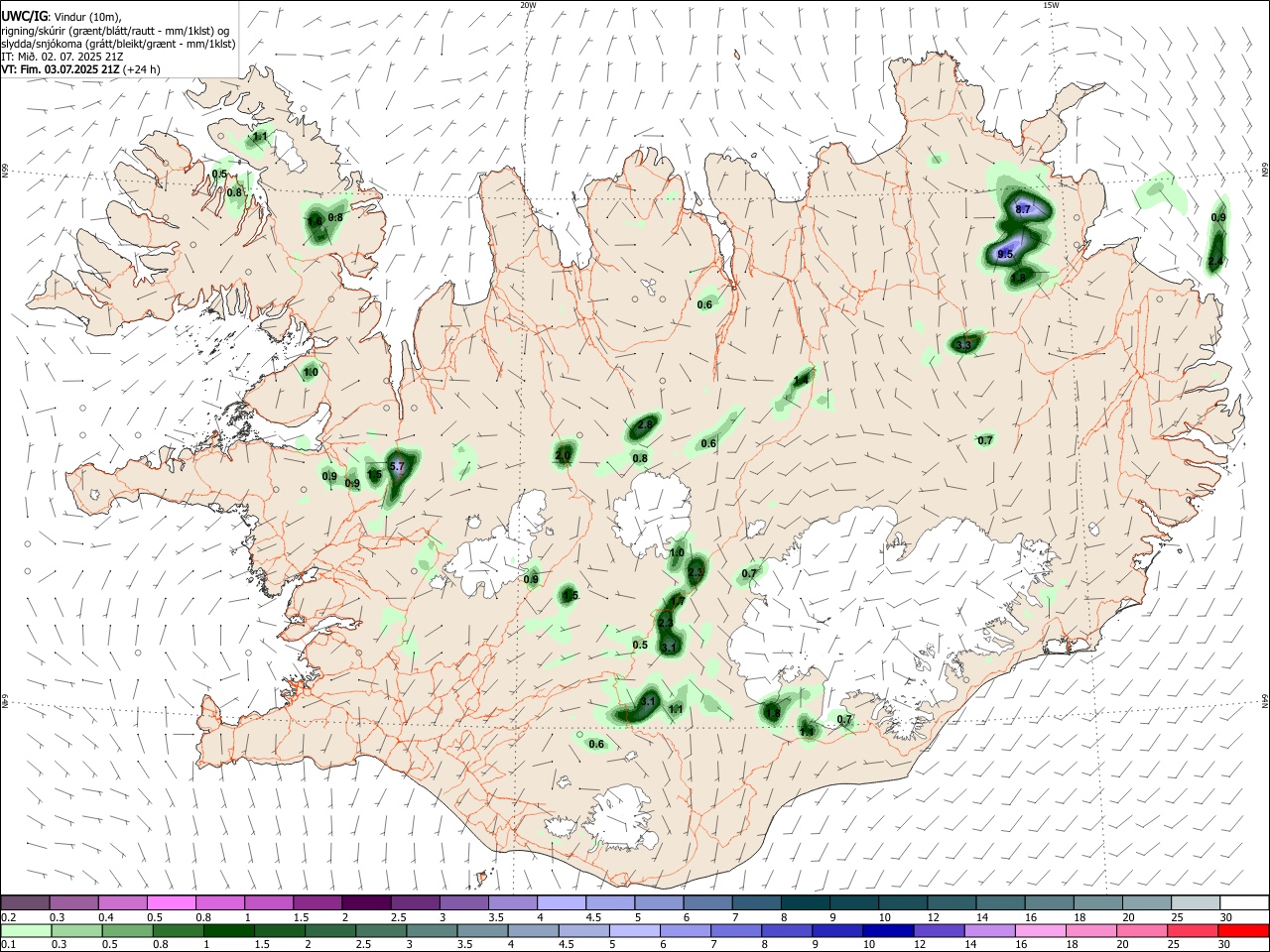The image size is (1270, 952).
Task: Select the 12 purple rain scale swatch
Action: click(x=938, y=930)
